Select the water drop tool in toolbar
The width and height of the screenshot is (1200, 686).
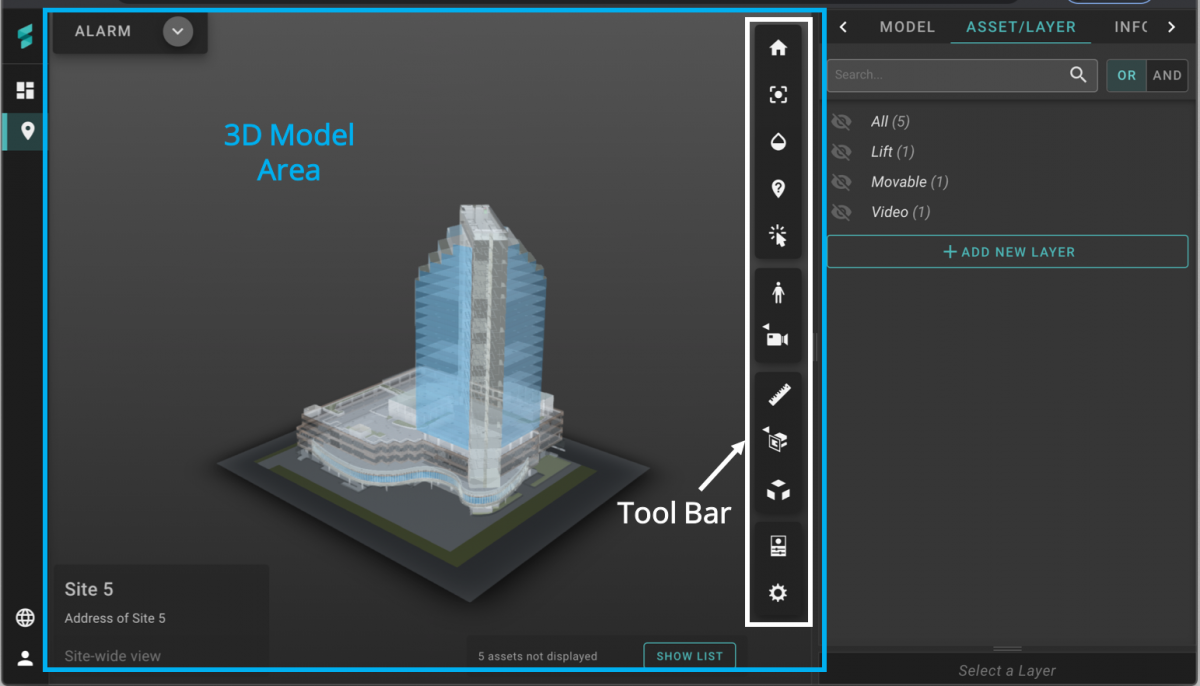(778, 141)
